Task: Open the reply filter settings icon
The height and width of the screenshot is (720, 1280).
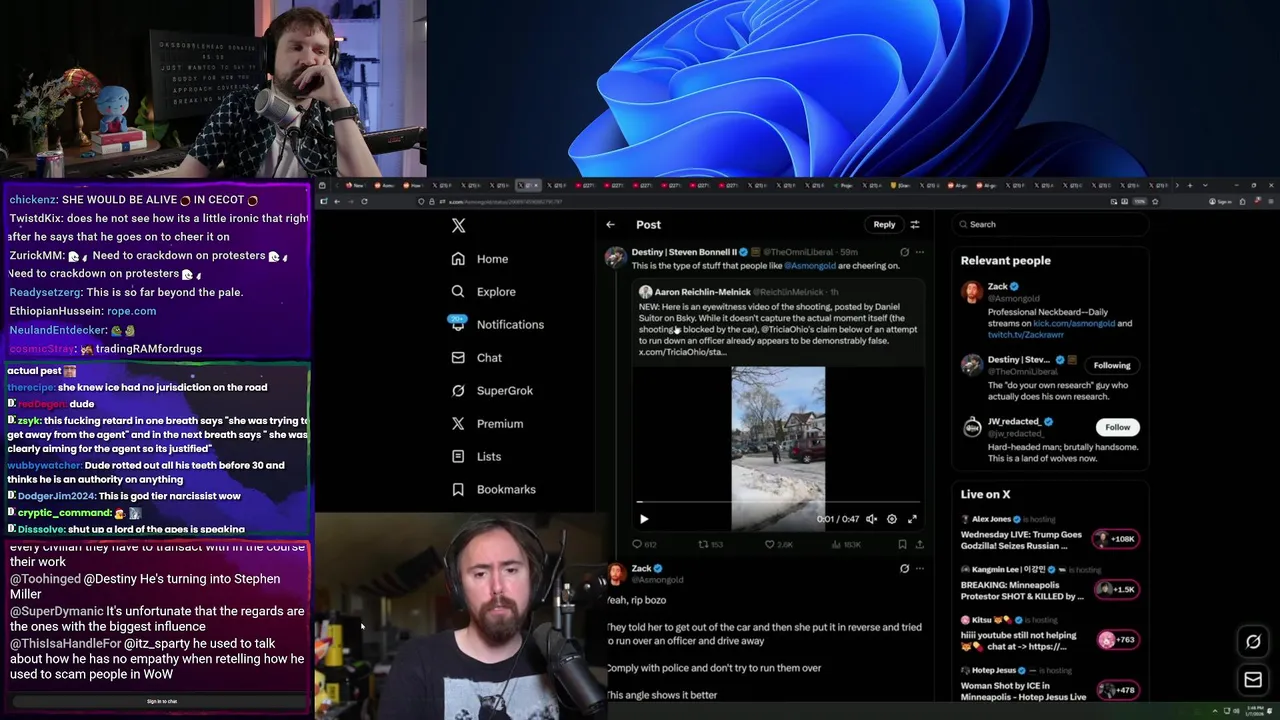Action: tap(914, 225)
